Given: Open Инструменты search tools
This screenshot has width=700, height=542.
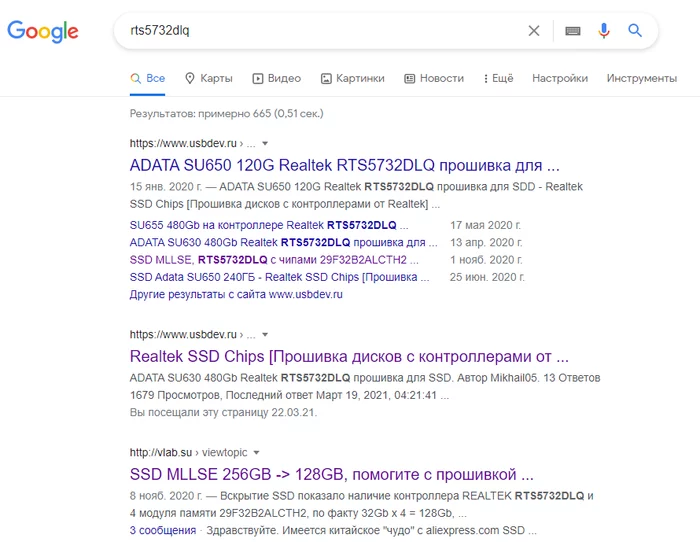Looking at the screenshot, I should [x=642, y=79].
